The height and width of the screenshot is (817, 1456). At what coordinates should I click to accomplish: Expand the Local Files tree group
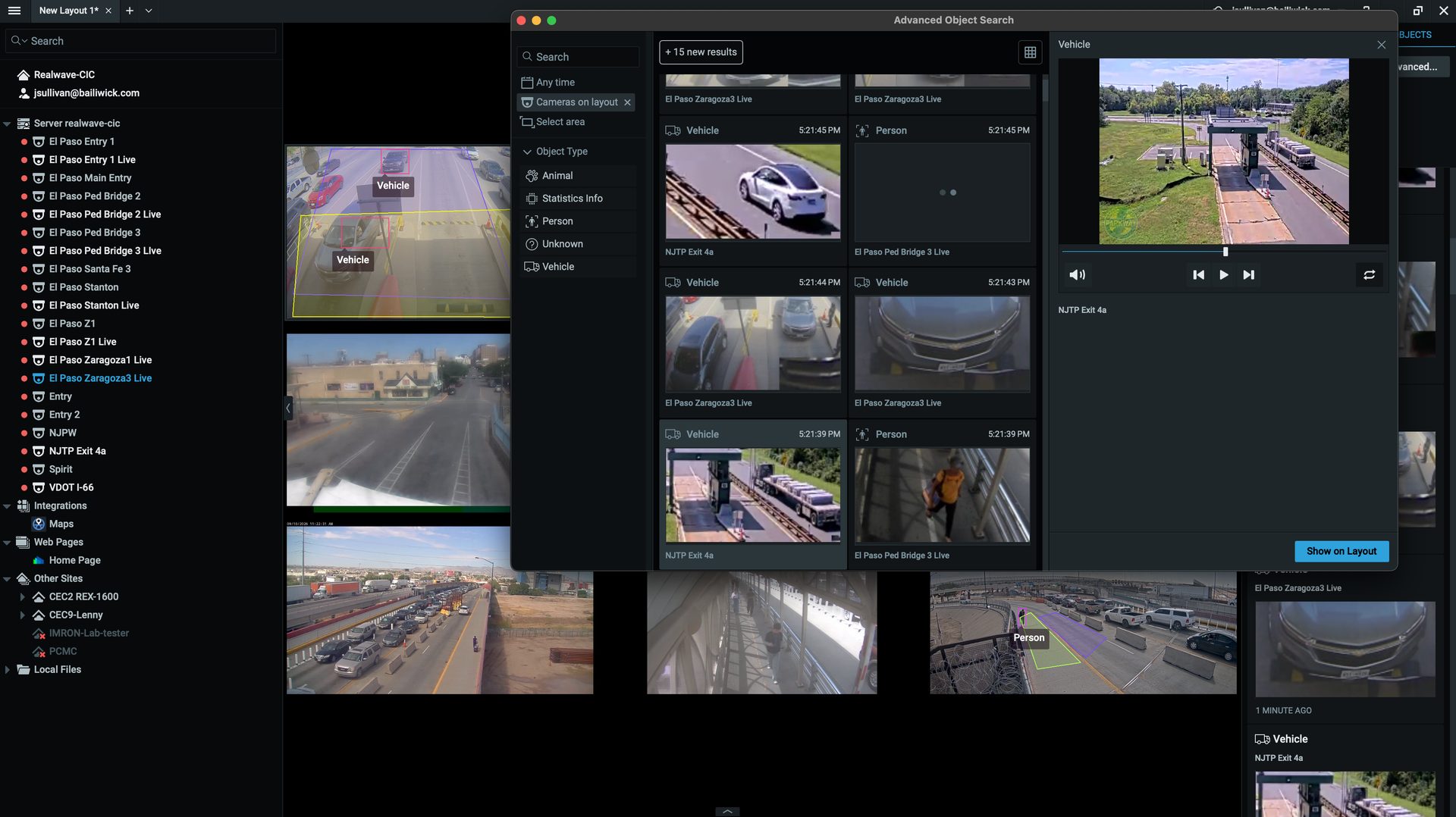point(7,669)
